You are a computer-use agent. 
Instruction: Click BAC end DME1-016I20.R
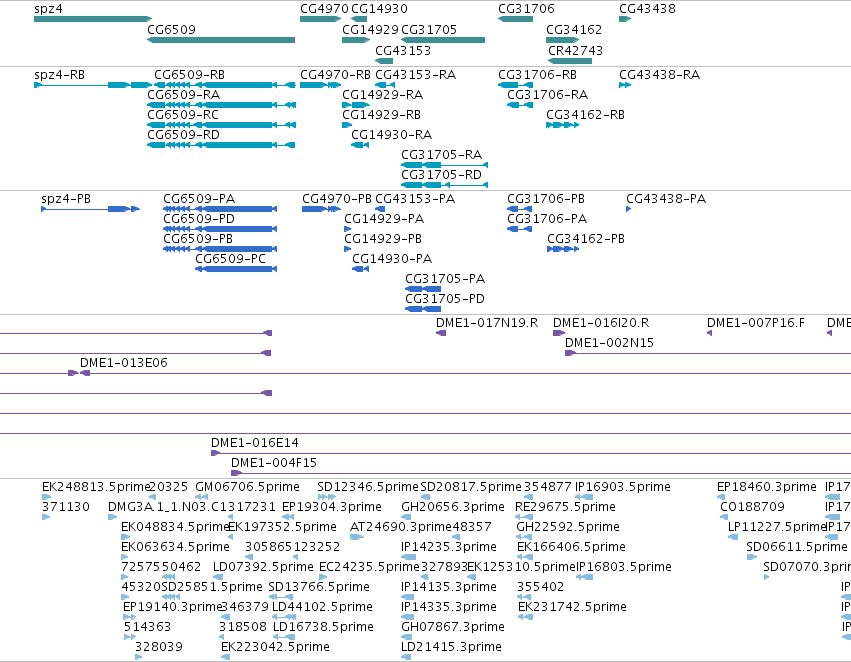click(x=558, y=333)
